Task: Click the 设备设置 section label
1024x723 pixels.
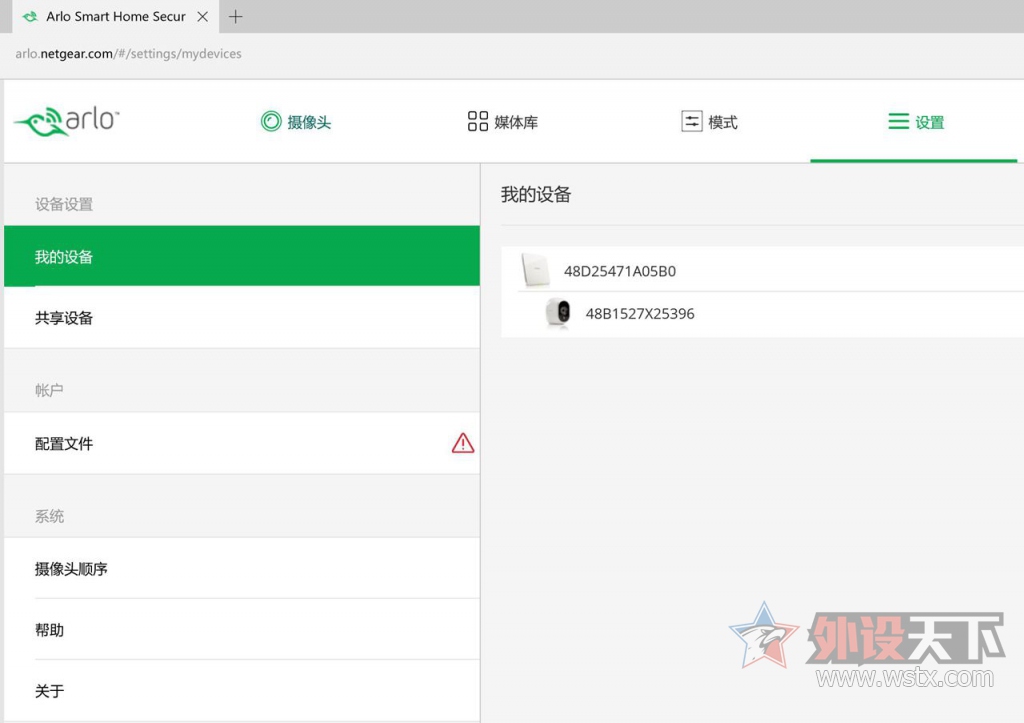Action: [x=63, y=204]
